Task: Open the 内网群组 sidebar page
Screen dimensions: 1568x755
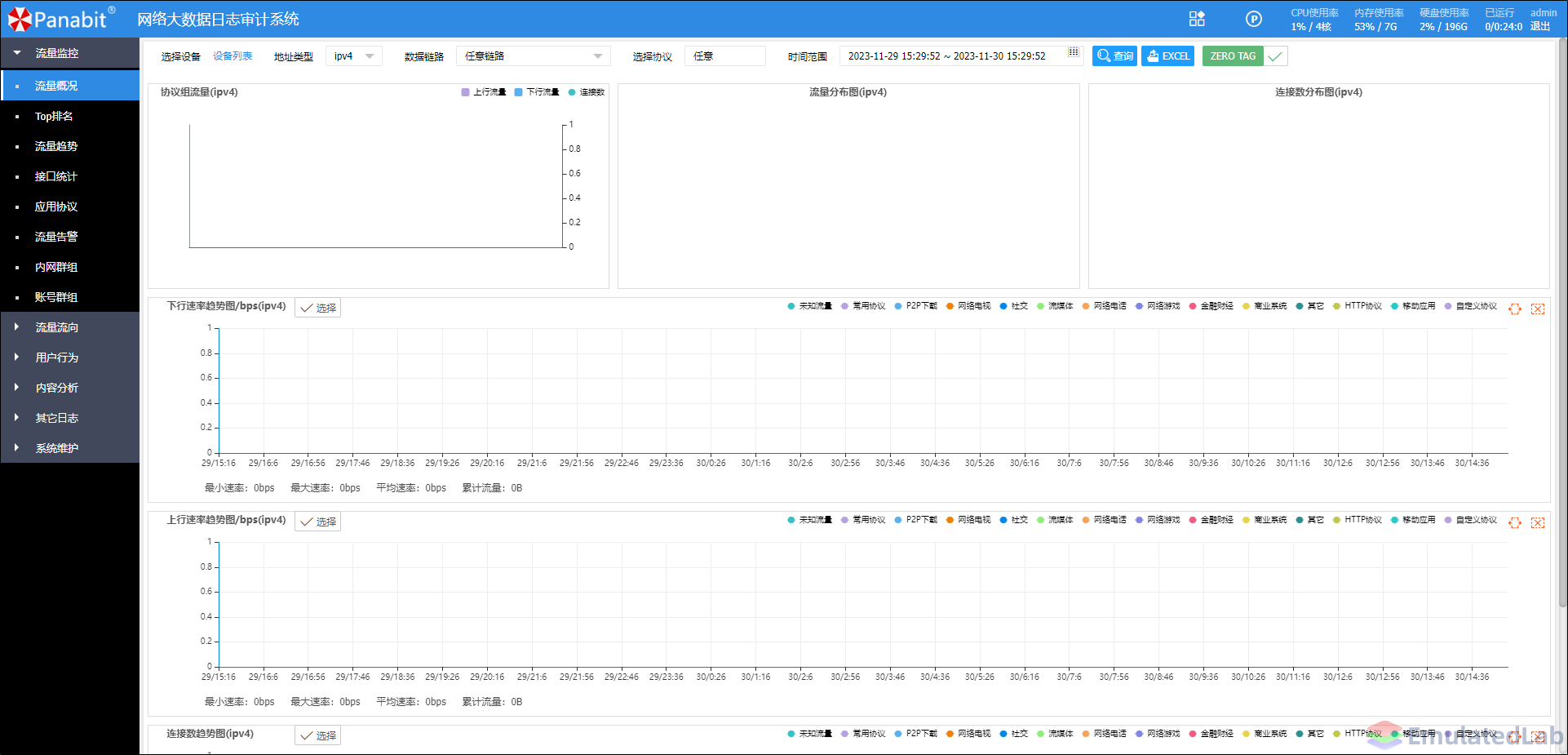Action: coord(70,267)
